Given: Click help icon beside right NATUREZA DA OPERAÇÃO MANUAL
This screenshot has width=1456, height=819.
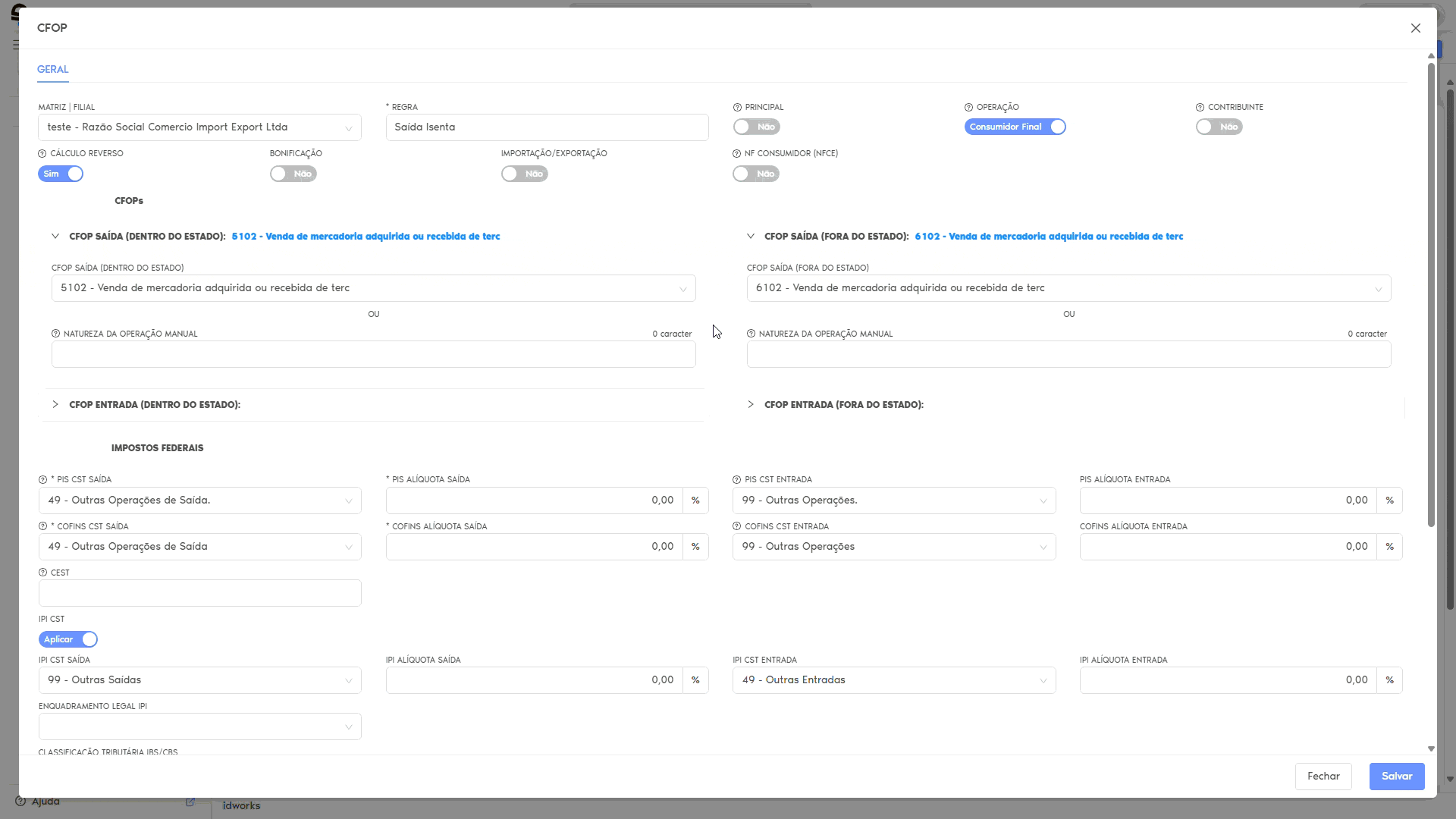Looking at the screenshot, I should (751, 334).
